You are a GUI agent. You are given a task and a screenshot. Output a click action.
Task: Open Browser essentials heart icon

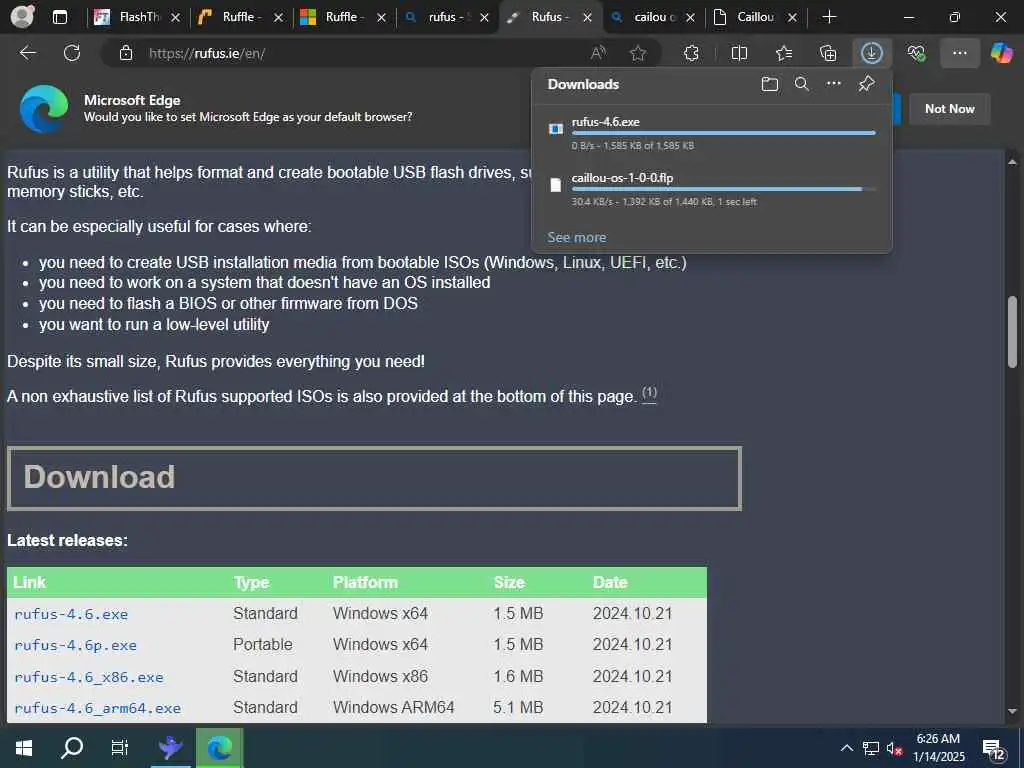916,53
